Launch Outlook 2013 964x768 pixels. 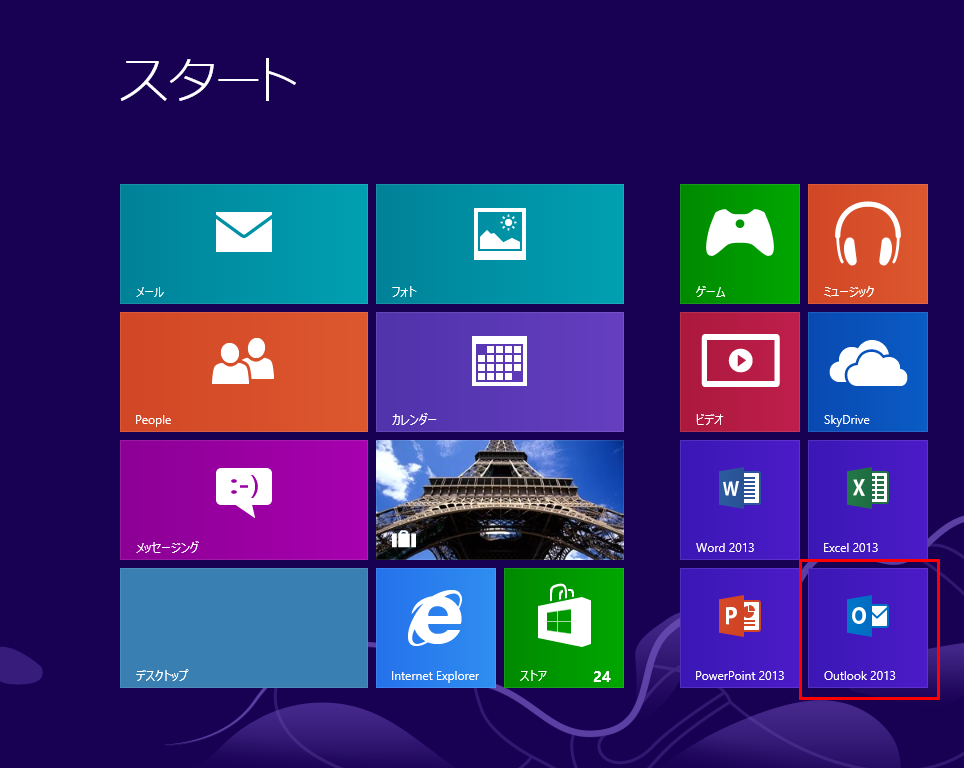pyautogui.click(x=867, y=628)
